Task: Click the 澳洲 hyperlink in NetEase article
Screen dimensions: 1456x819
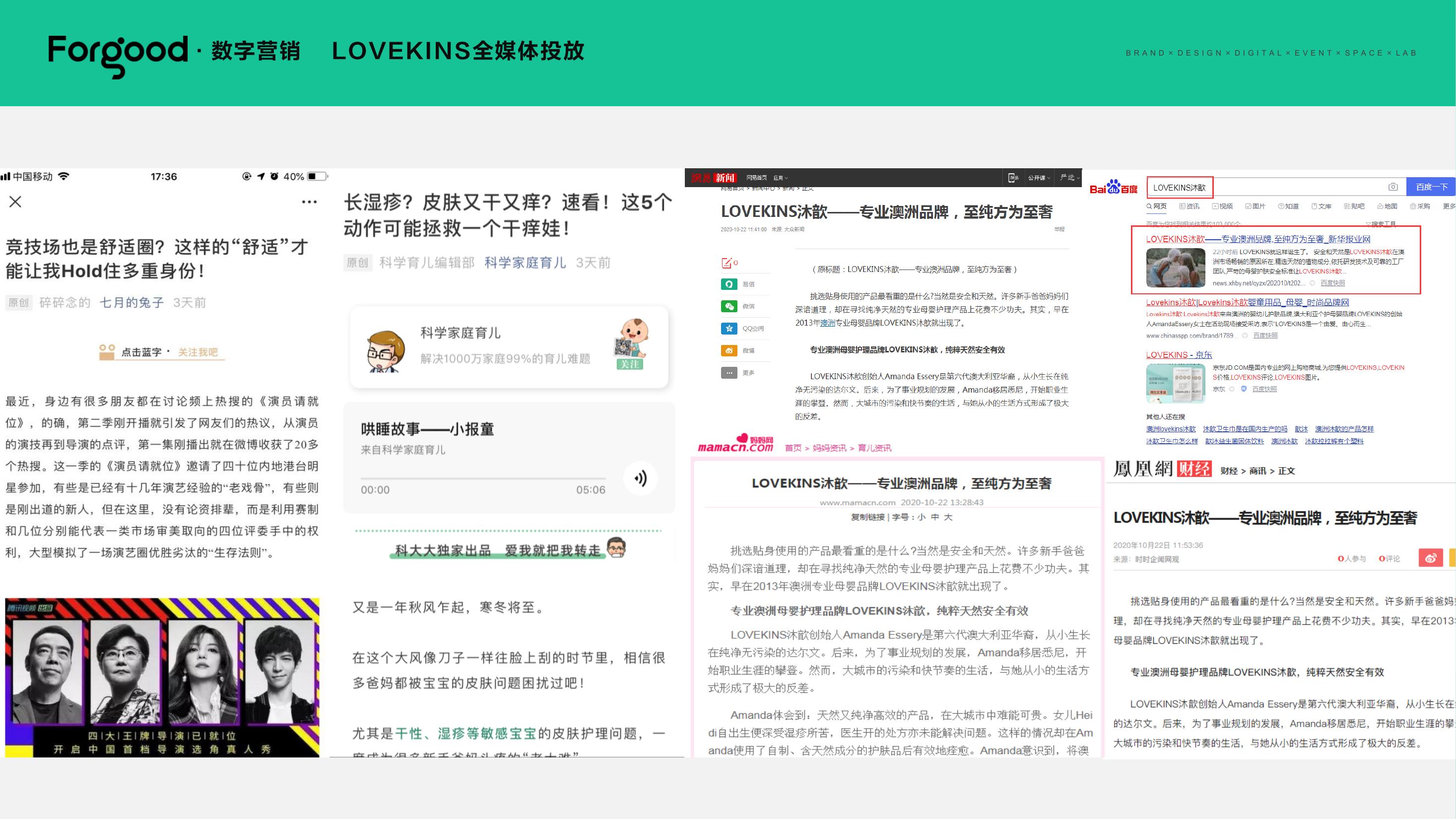Action: (827, 323)
